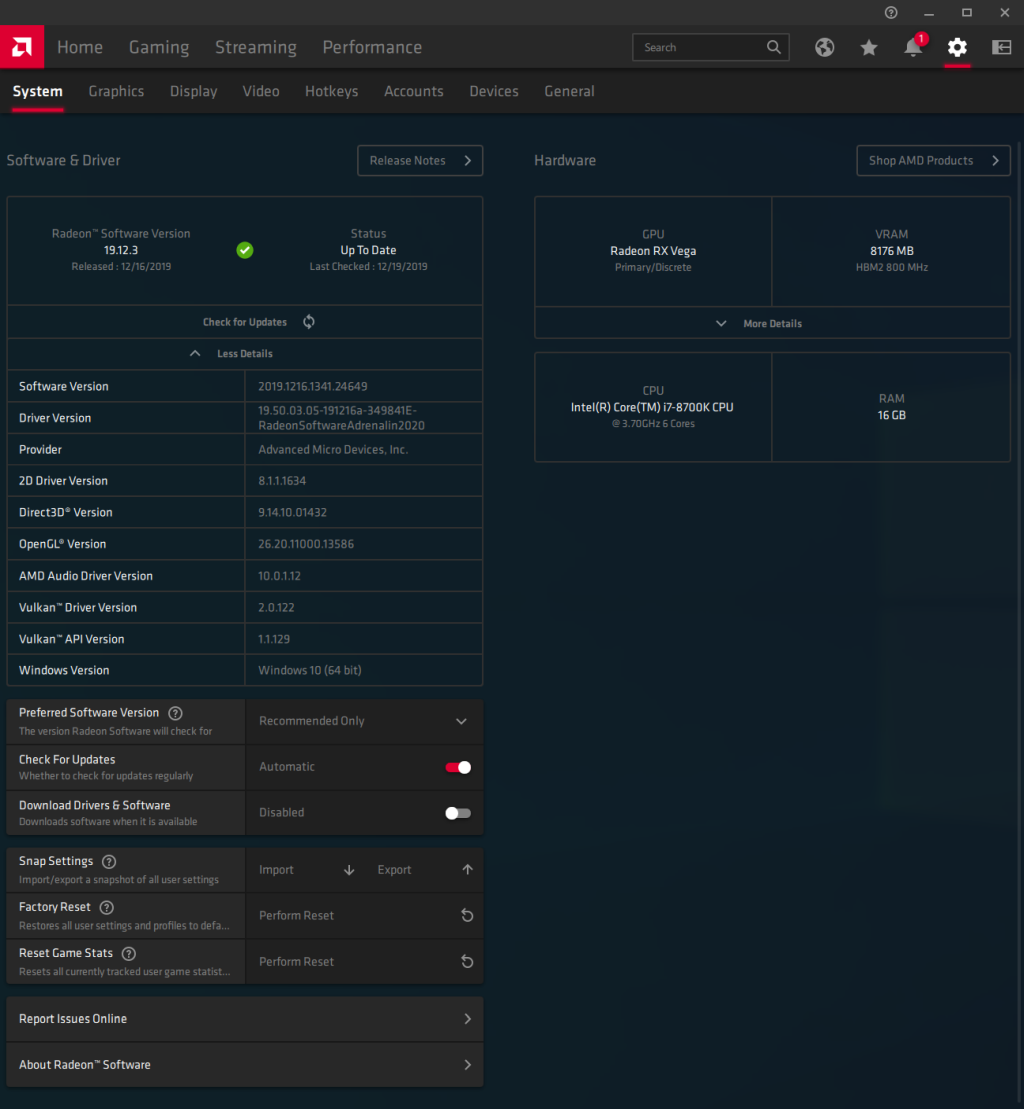Click the green up-to-date checkmark icon
This screenshot has width=1024, height=1109.
245,250
